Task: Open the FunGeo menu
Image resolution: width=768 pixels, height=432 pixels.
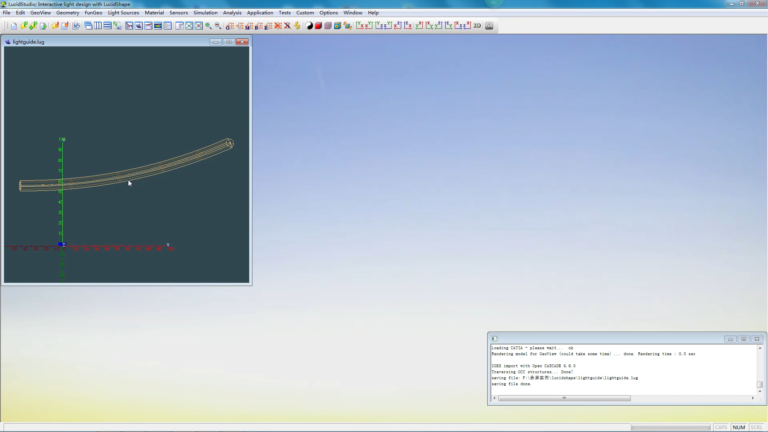Action: point(93,13)
